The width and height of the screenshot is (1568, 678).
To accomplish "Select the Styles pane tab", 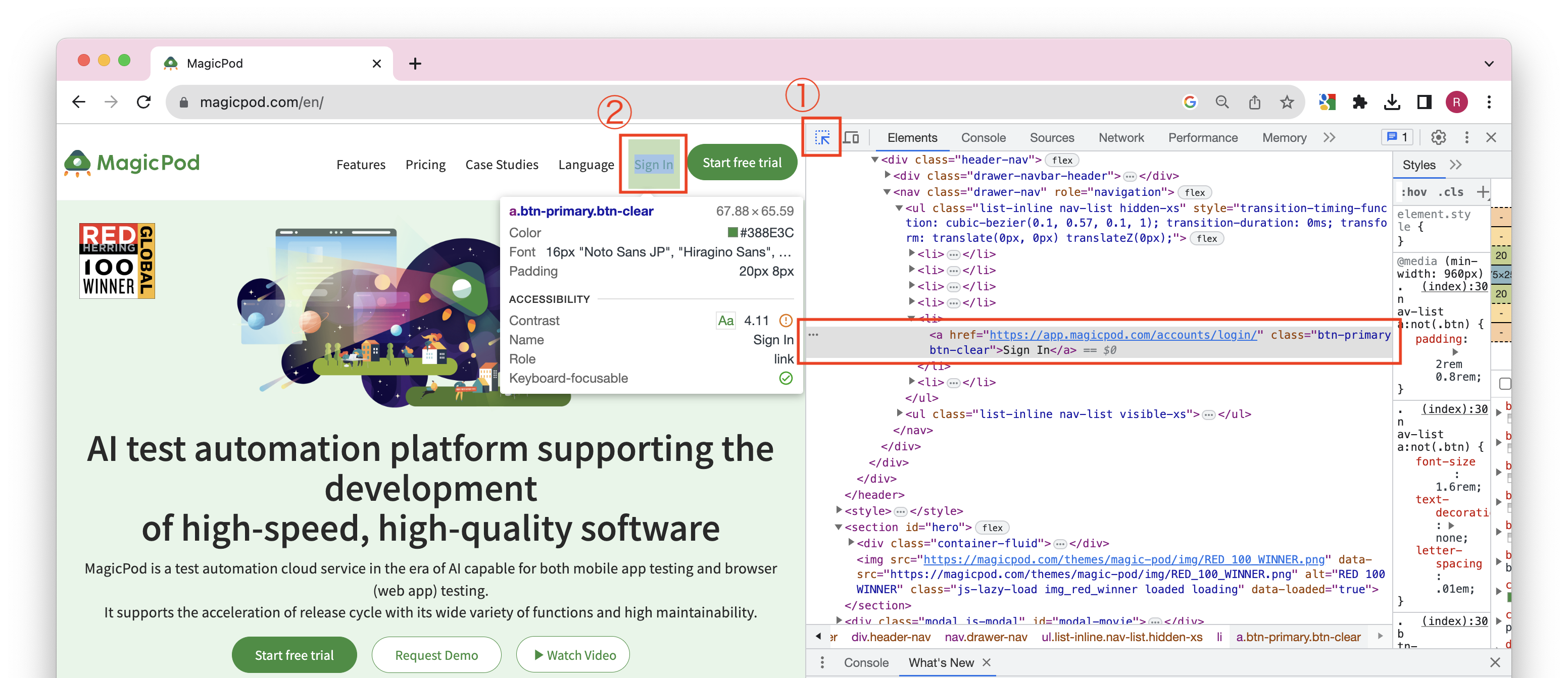I will tap(1419, 165).
